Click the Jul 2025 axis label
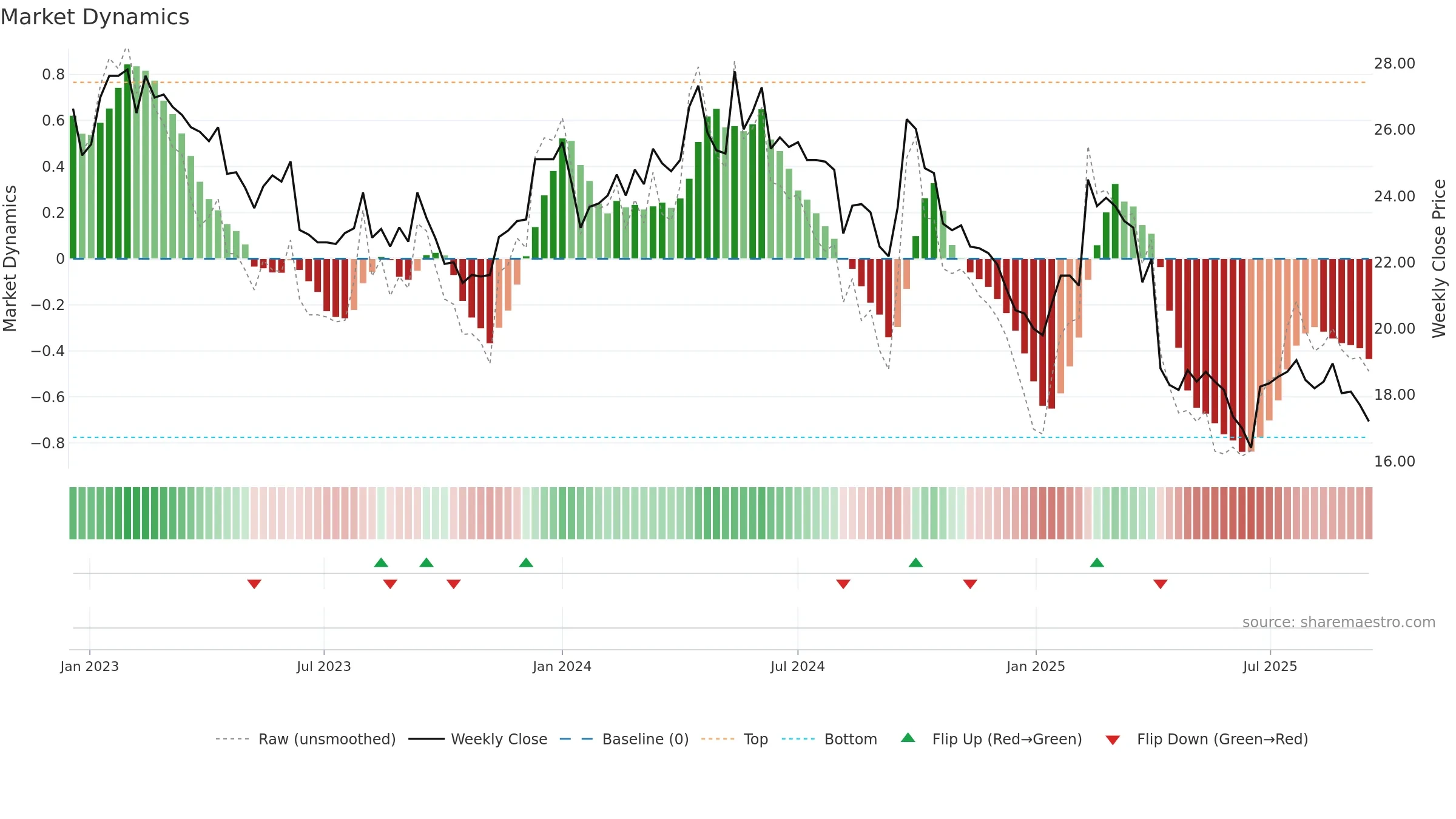1456x819 pixels. 1270,666
